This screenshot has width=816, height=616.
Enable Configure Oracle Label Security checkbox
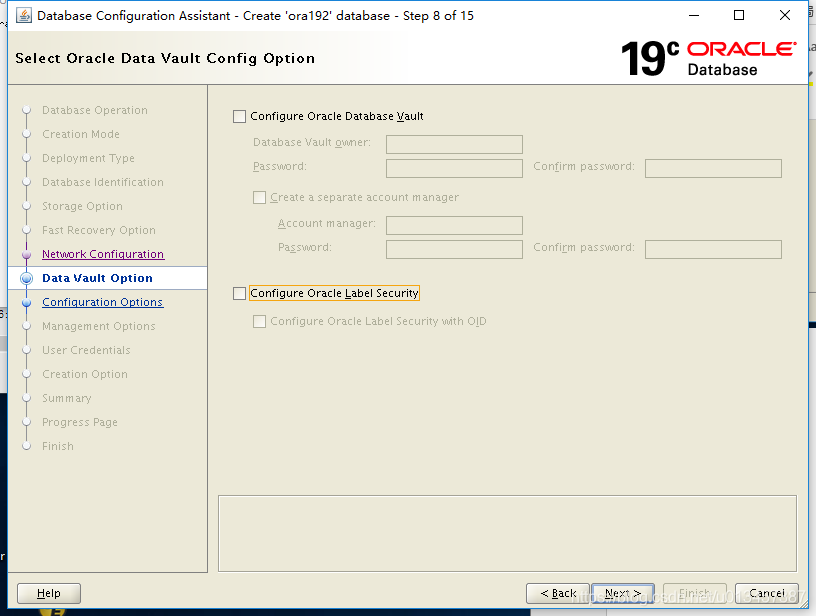[239, 293]
